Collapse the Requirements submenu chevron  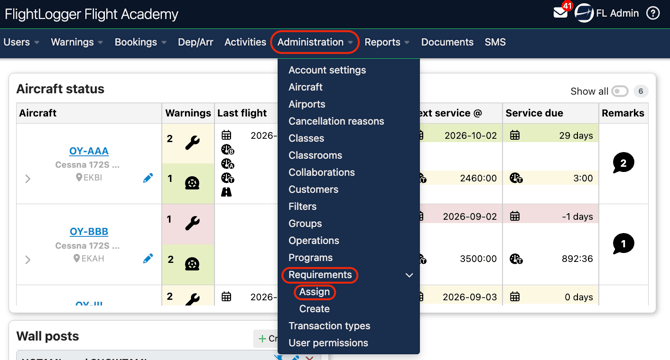(x=409, y=275)
